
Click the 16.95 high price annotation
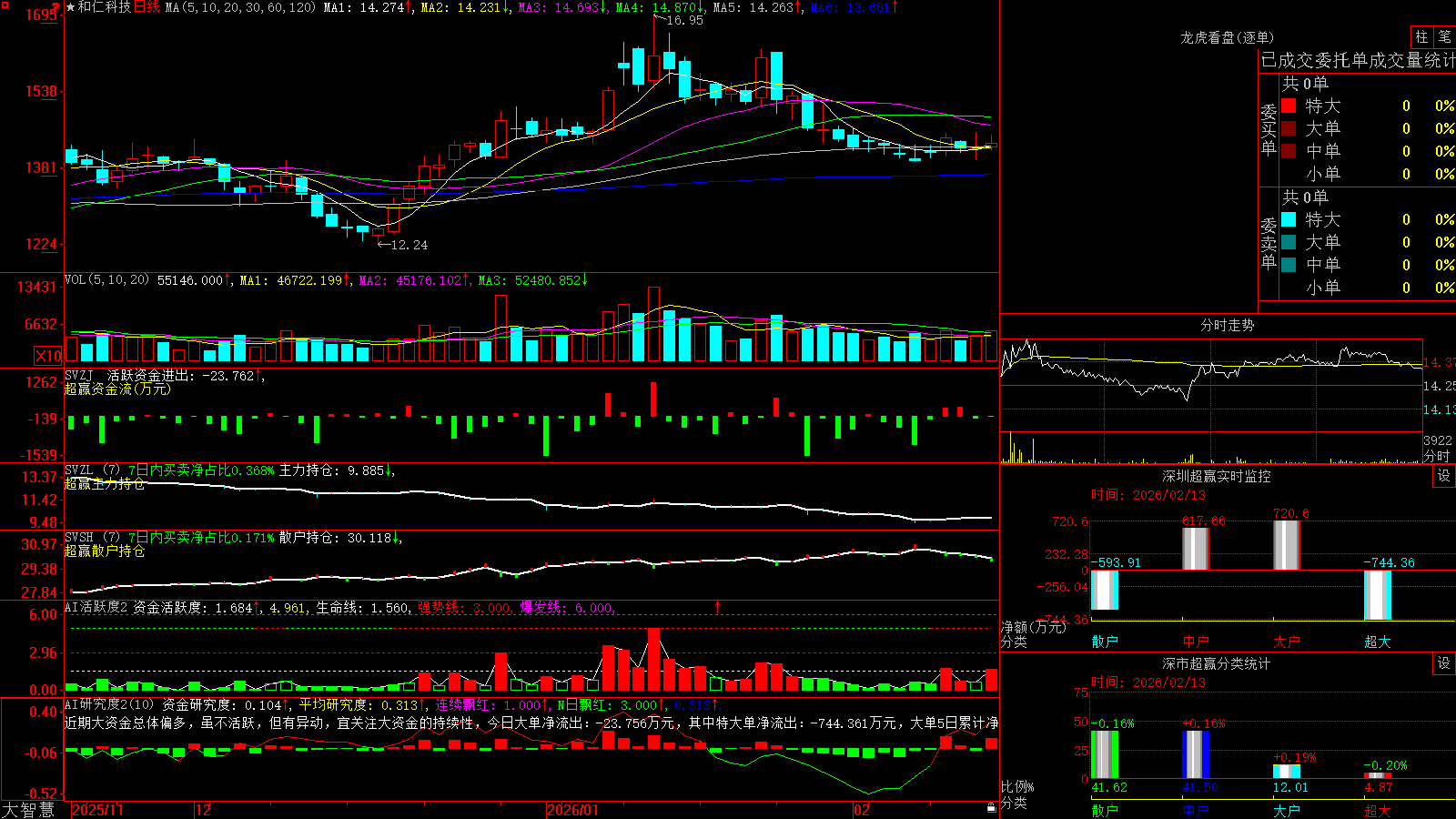(685, 20)
